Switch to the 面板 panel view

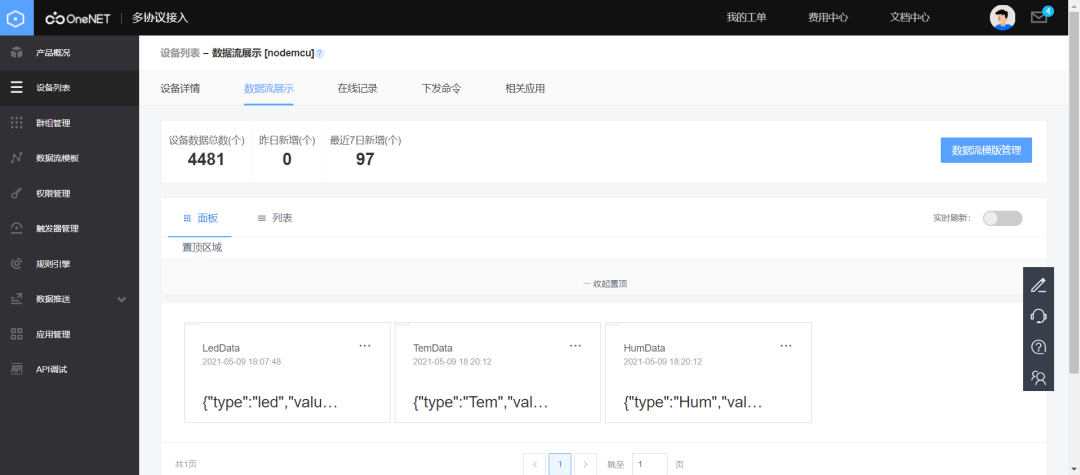[x=200, y=218]
